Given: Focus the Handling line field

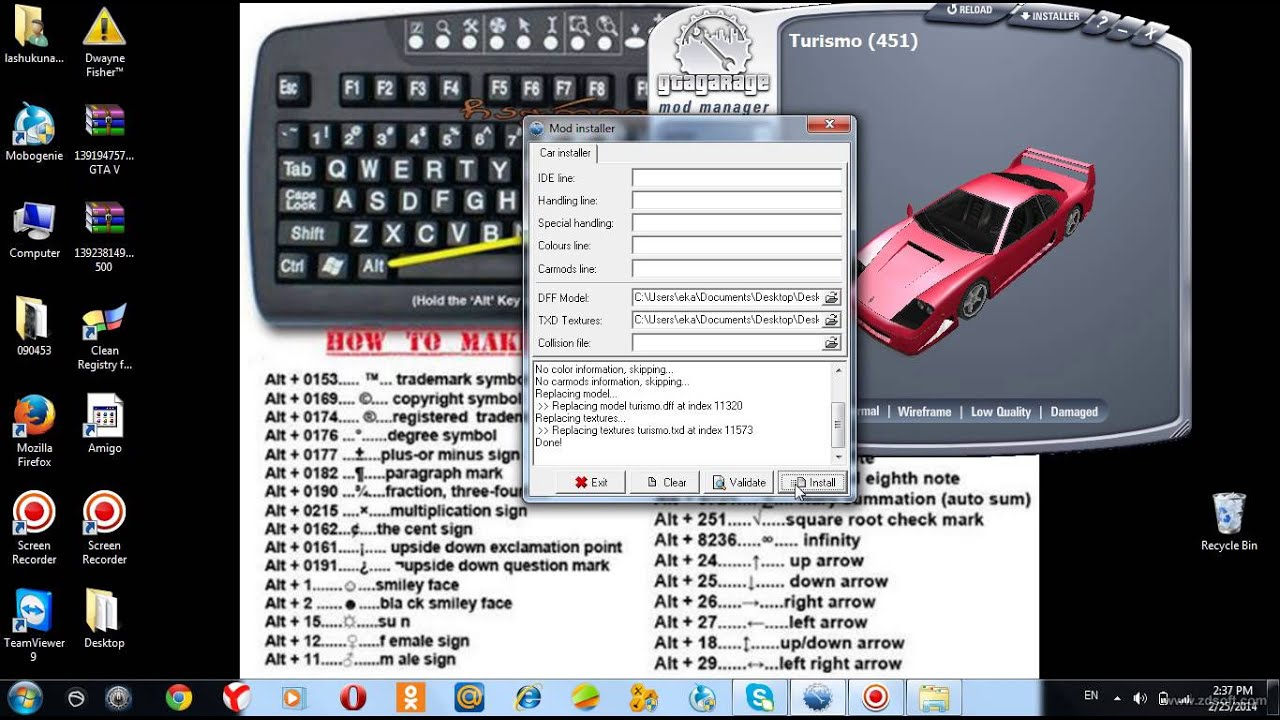Looking at the screenshot, I should coord(737,201).
